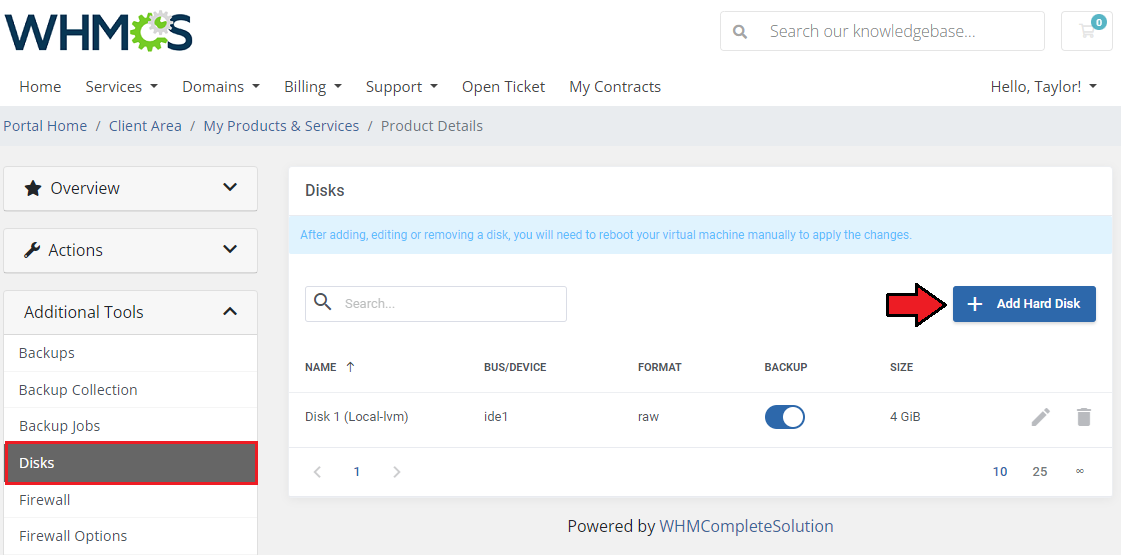Viewport: 1121px width, 555px height.
Task: Sort by the SIZE column header
Action: click(901, 367)
